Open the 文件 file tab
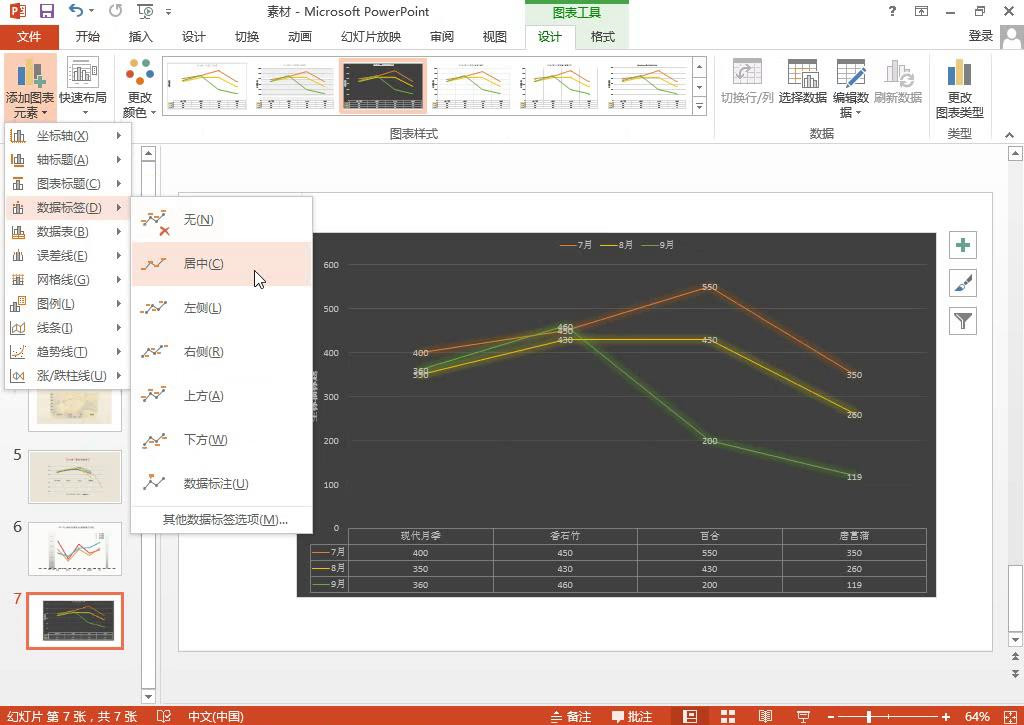The width and height of the screenshot is (1024, 725). 29,37
